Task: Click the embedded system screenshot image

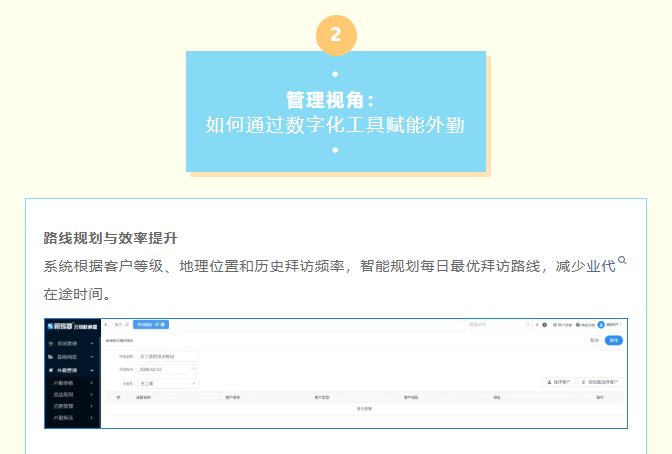Action: point(335,373)
